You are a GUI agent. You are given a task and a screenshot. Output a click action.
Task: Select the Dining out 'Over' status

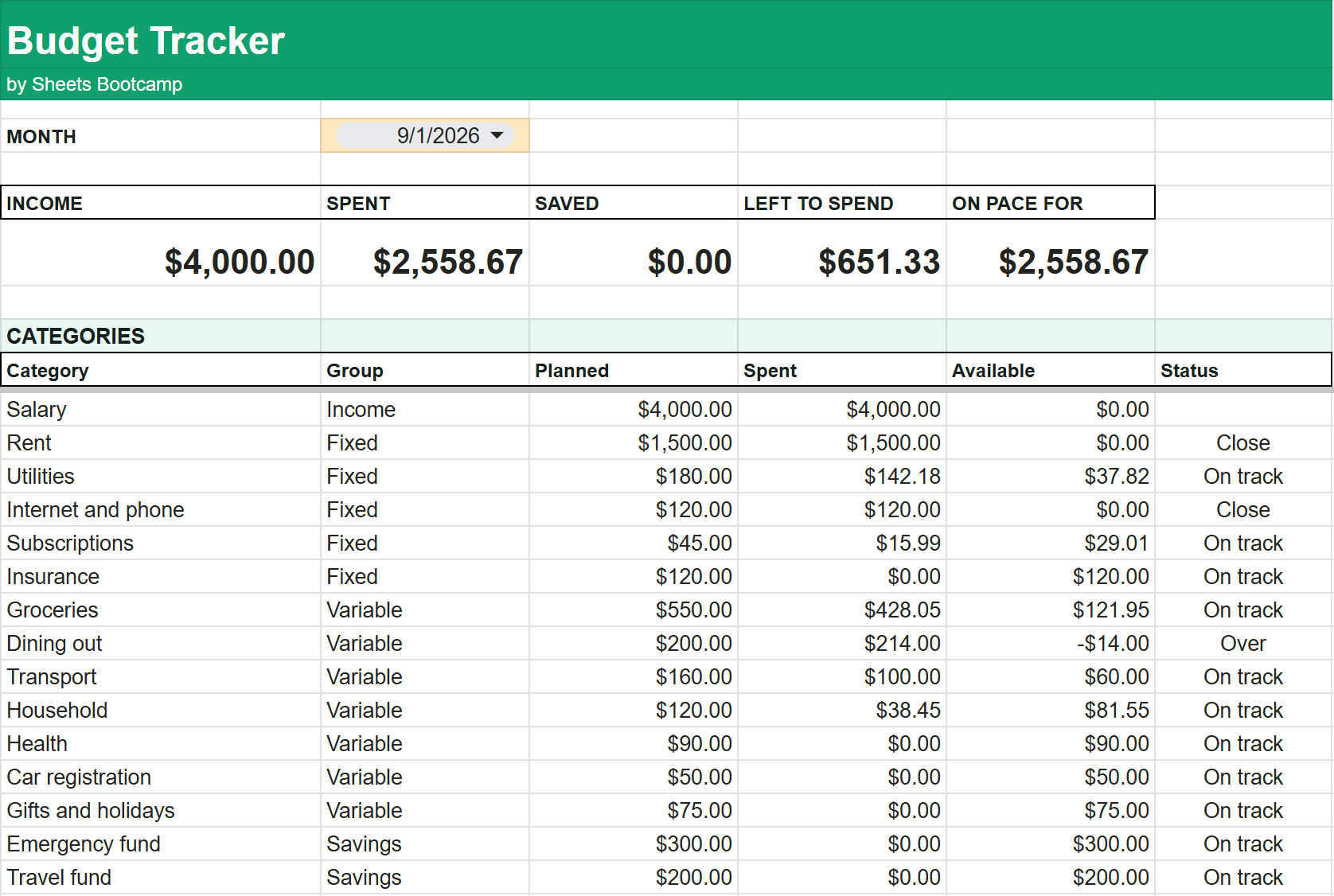(x=1243, y=643)
